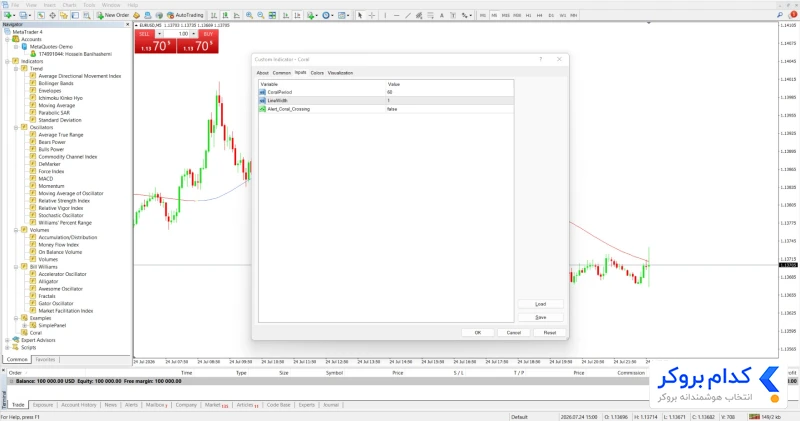Select the draw Trendline tool

(408, 15)
